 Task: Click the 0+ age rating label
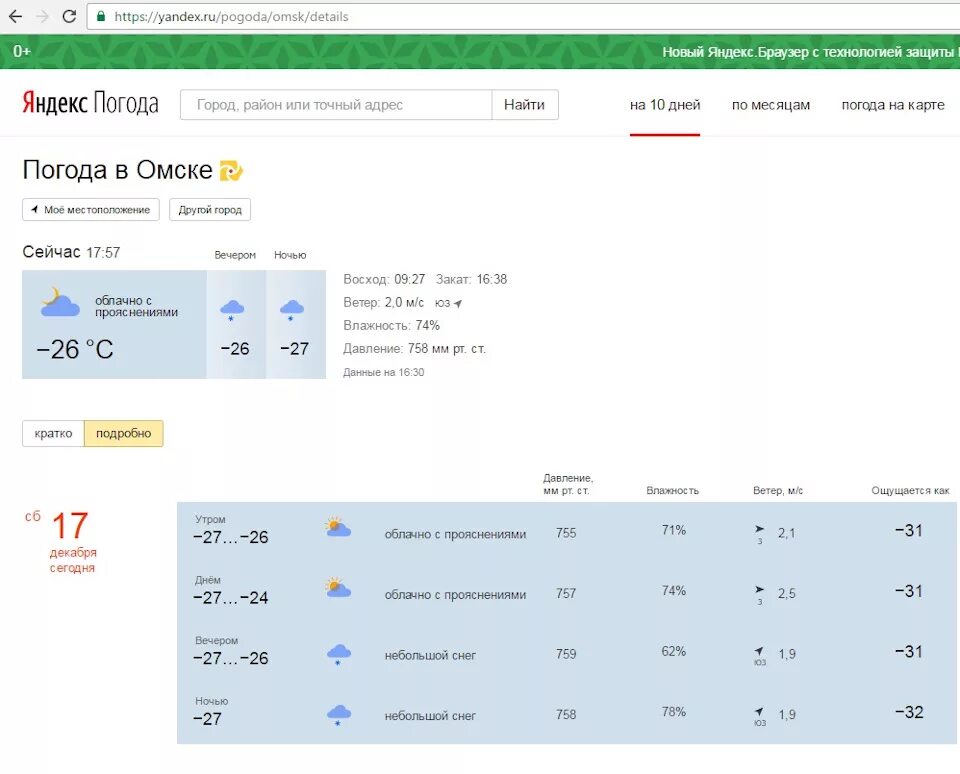pos(22,51)
